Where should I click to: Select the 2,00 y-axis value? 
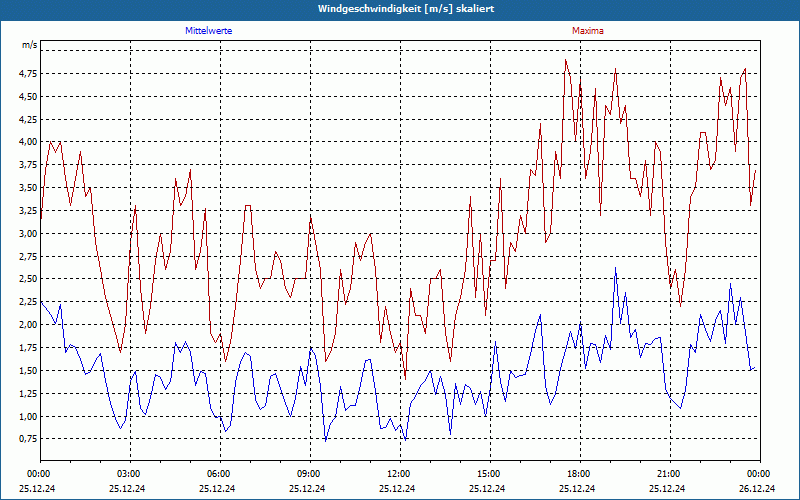coord(29,324)
